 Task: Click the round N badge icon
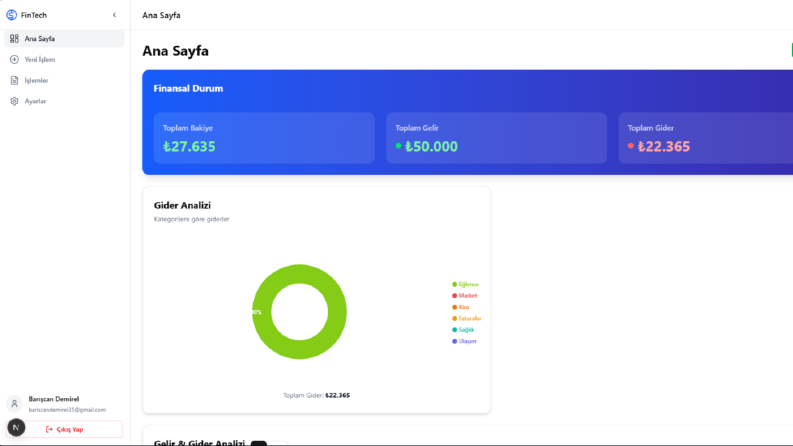coord(16,428)
